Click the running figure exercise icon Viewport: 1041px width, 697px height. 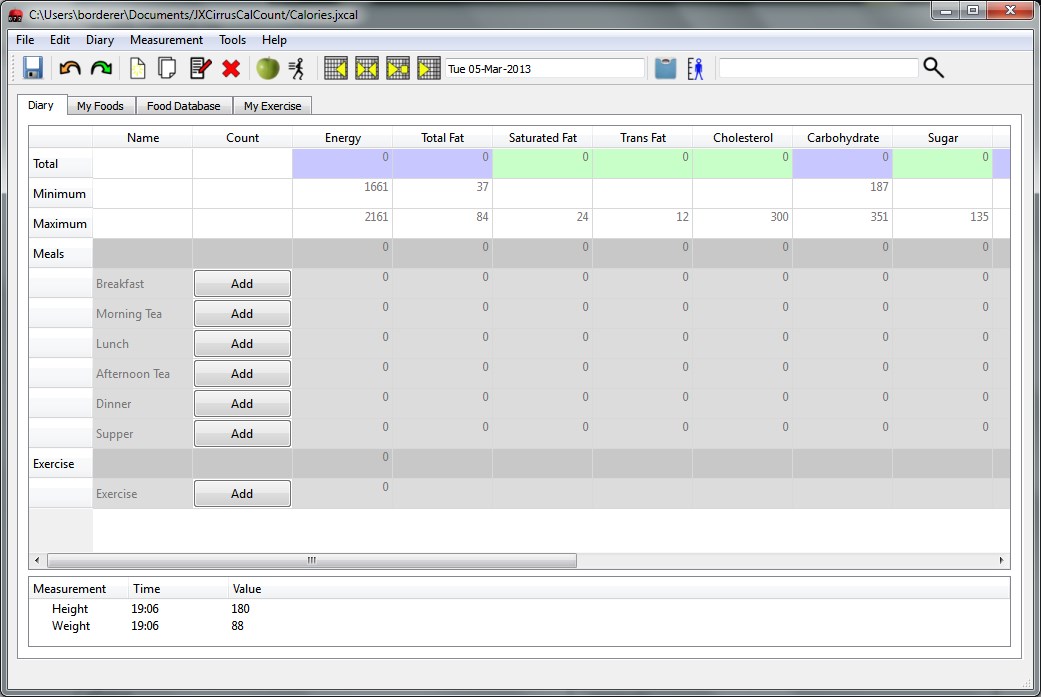tap(296, 68)
